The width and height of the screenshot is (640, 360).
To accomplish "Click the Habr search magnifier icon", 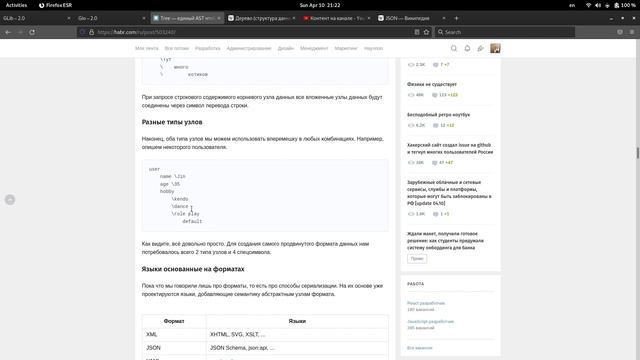I will point(454,48).
